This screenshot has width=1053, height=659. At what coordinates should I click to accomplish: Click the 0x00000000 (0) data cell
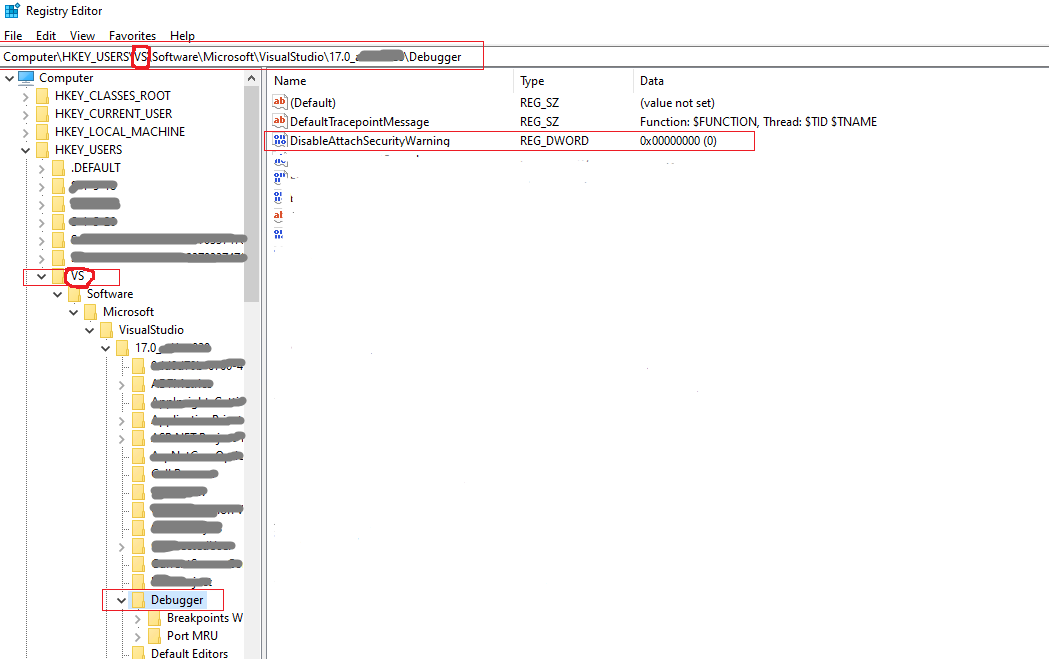[678, 140]
